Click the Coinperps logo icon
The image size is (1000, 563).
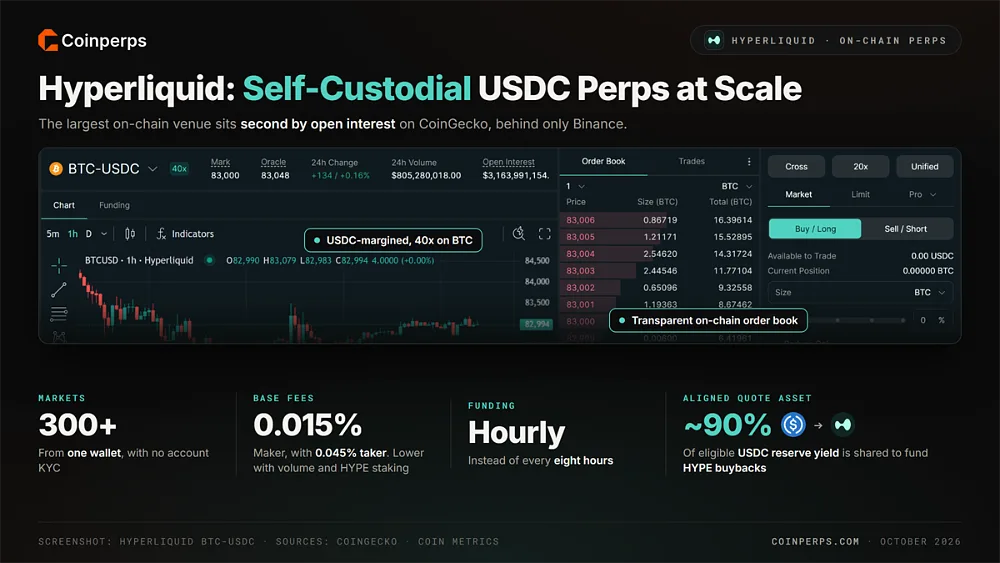click(x=48, y=40)
